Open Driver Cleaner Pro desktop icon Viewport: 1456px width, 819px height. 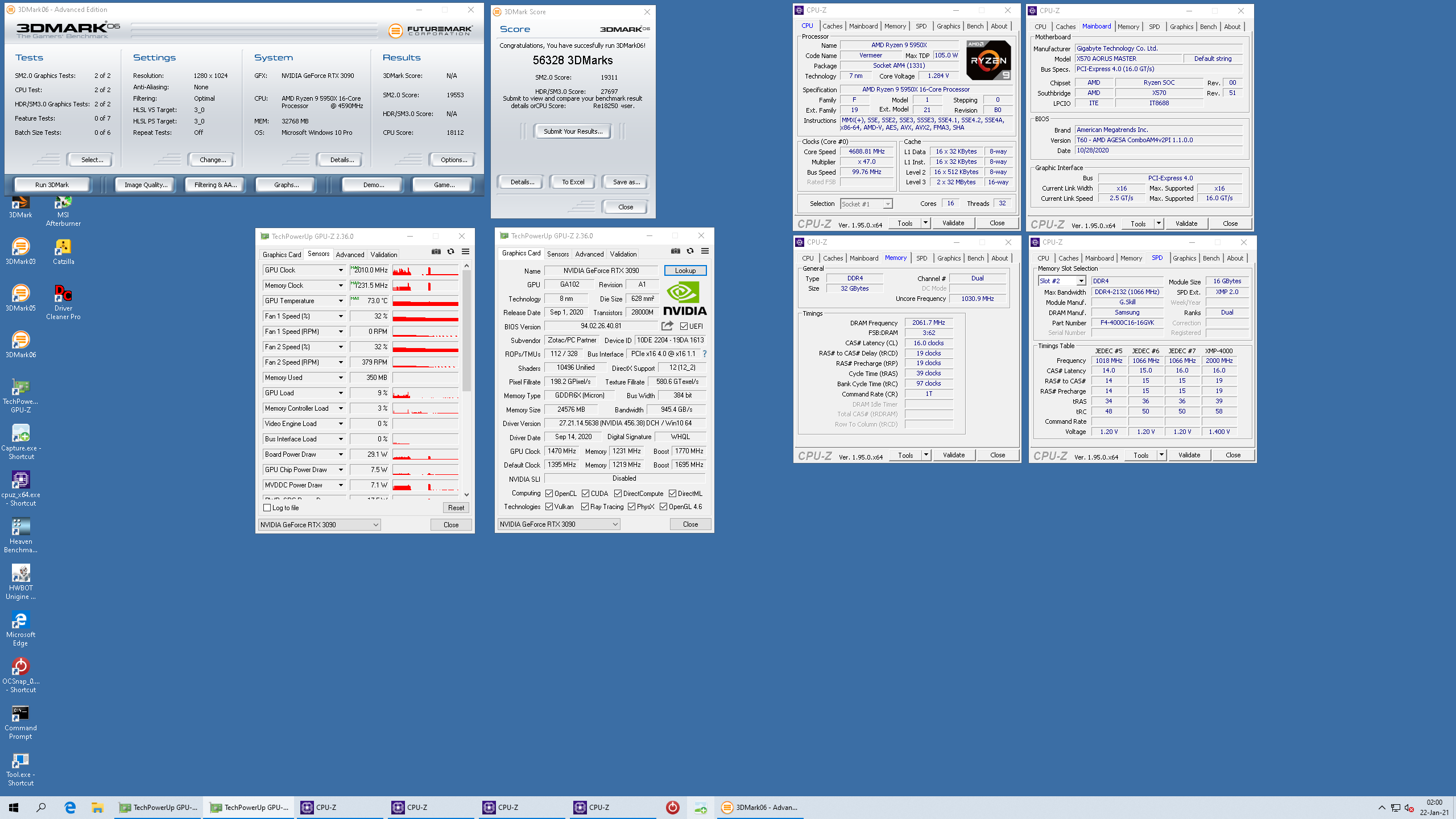63,302
